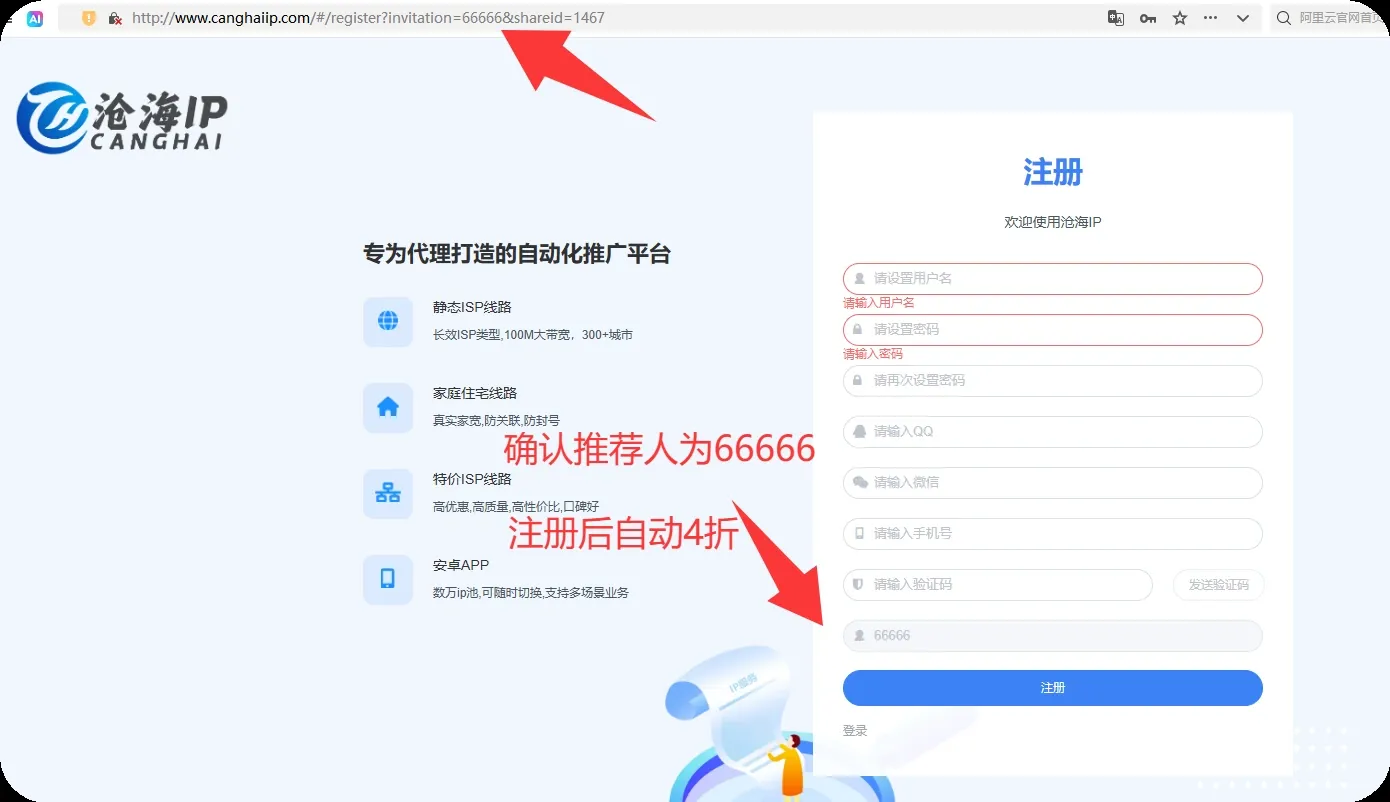1390x802 pixels.
Task: Click the 请输入QQ field
Action: (1052, 432)
